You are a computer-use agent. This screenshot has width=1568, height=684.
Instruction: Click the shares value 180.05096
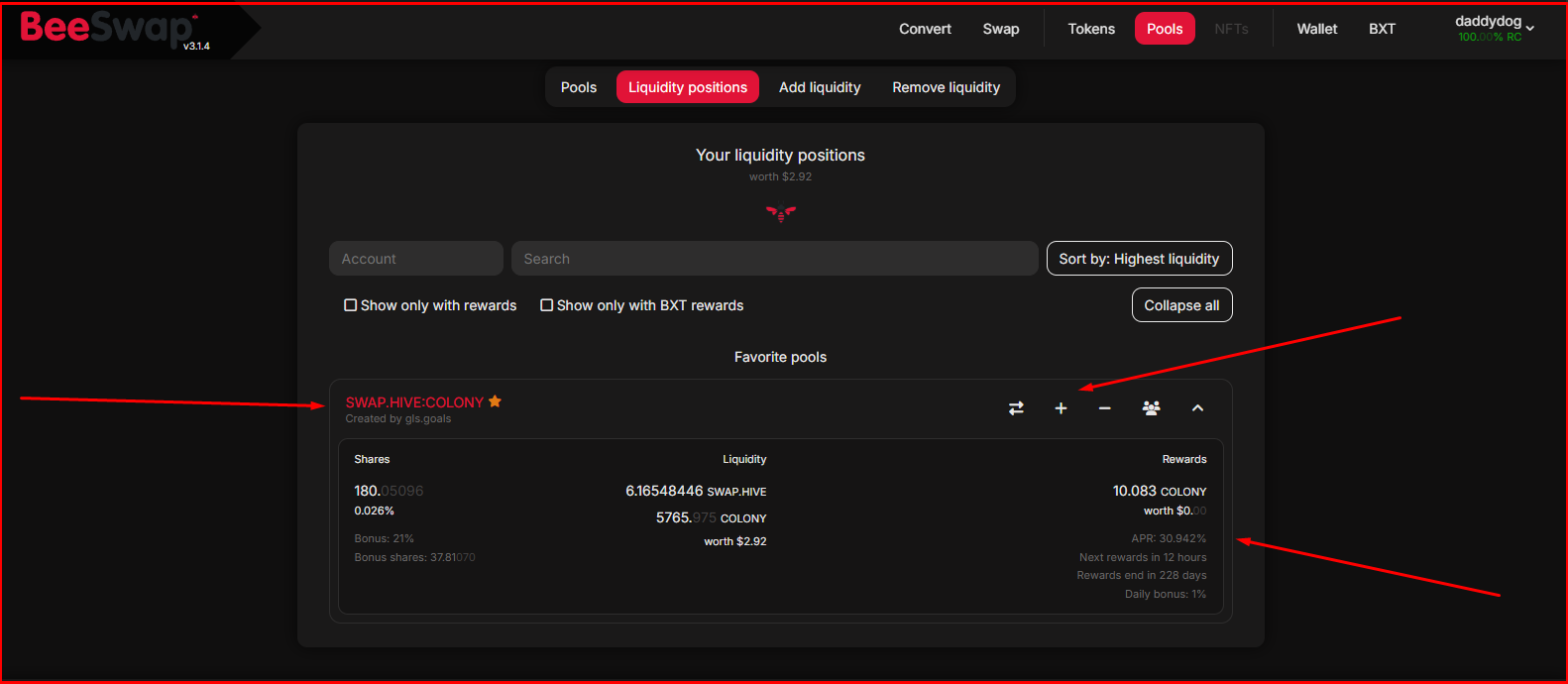[389, 491]
